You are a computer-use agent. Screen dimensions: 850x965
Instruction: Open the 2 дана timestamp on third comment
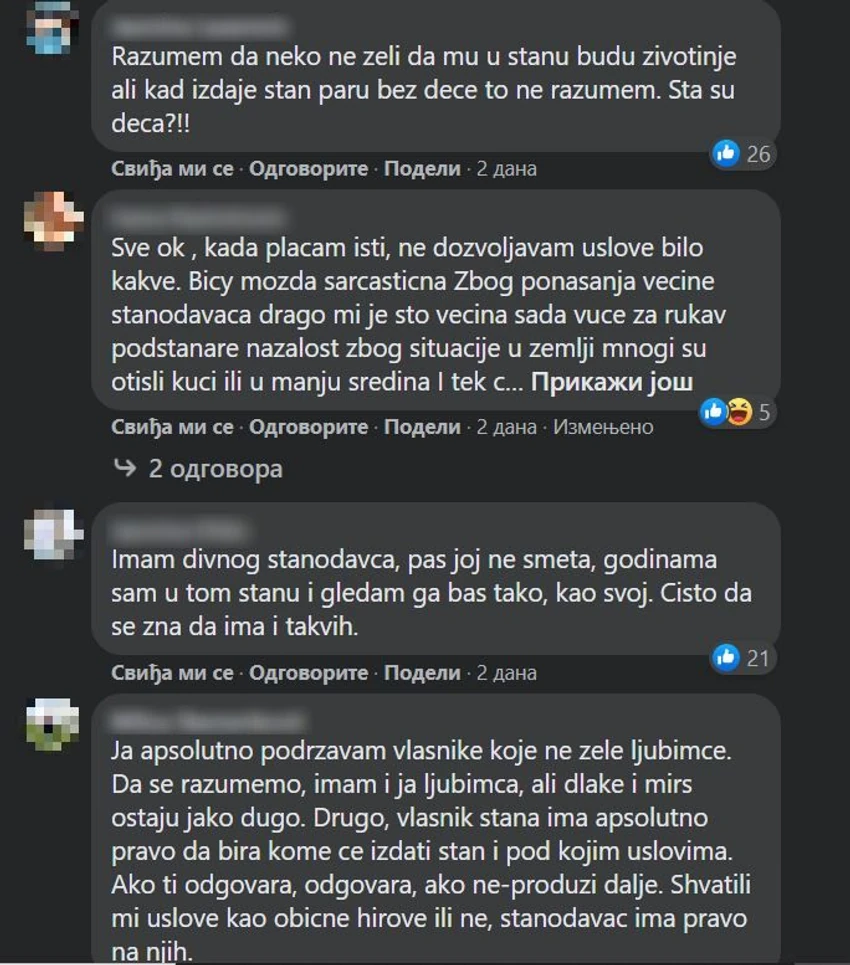(x=507, y=673)
